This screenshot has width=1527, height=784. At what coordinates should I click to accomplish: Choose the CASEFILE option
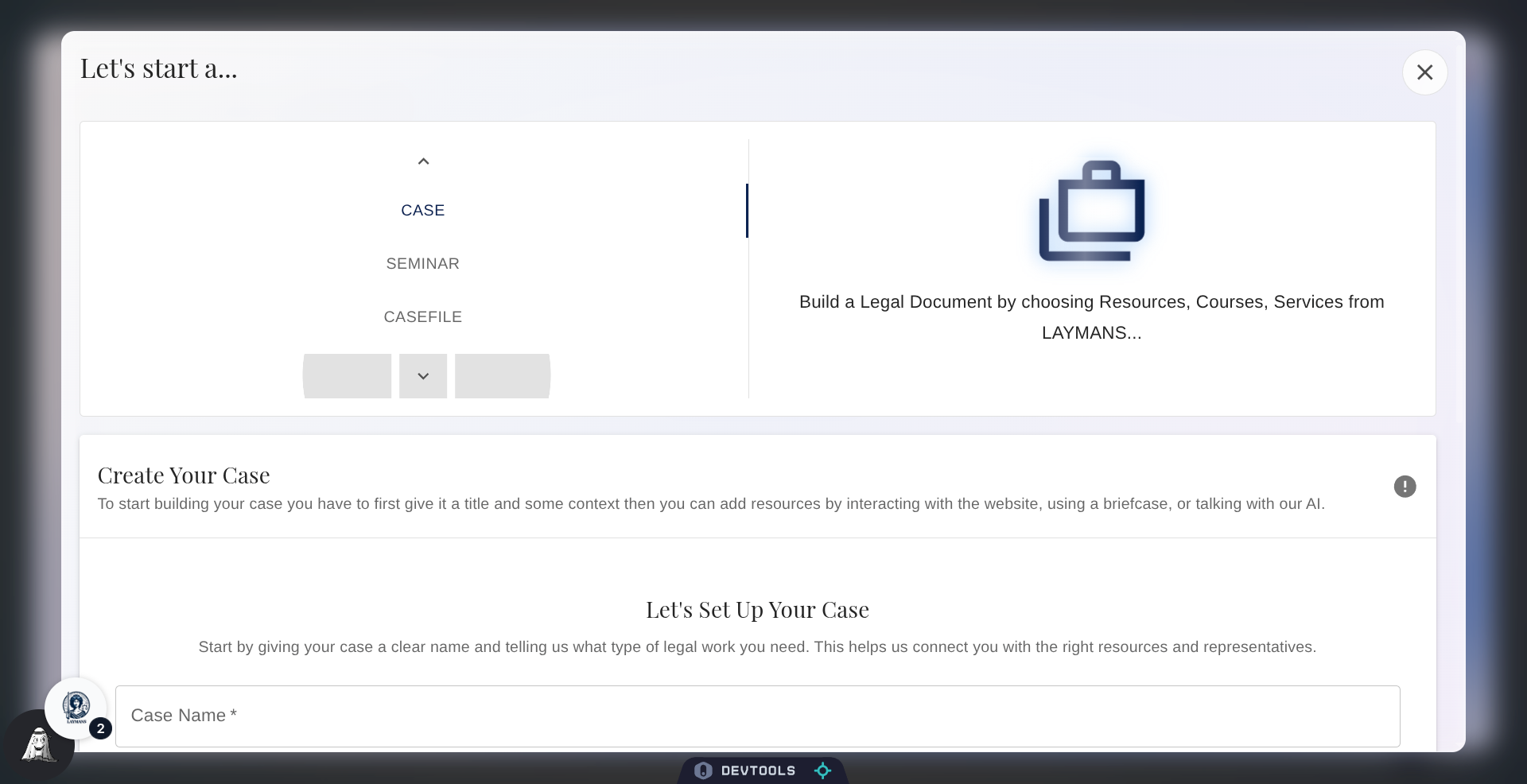(x=422, y=316)
